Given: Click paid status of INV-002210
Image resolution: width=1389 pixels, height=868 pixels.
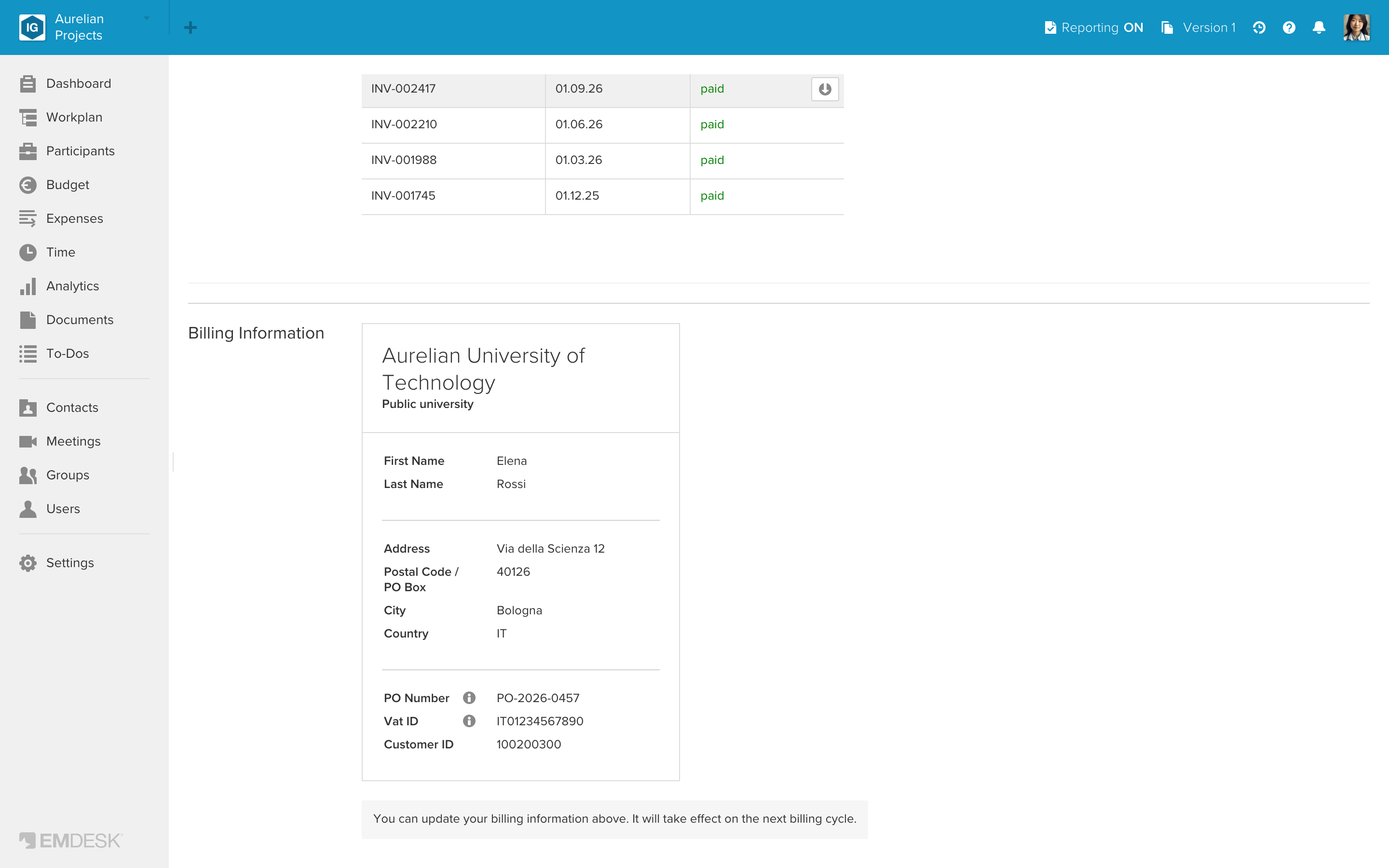Looking at the screenshot, I should pyautogui.click(x=712, y=124).
